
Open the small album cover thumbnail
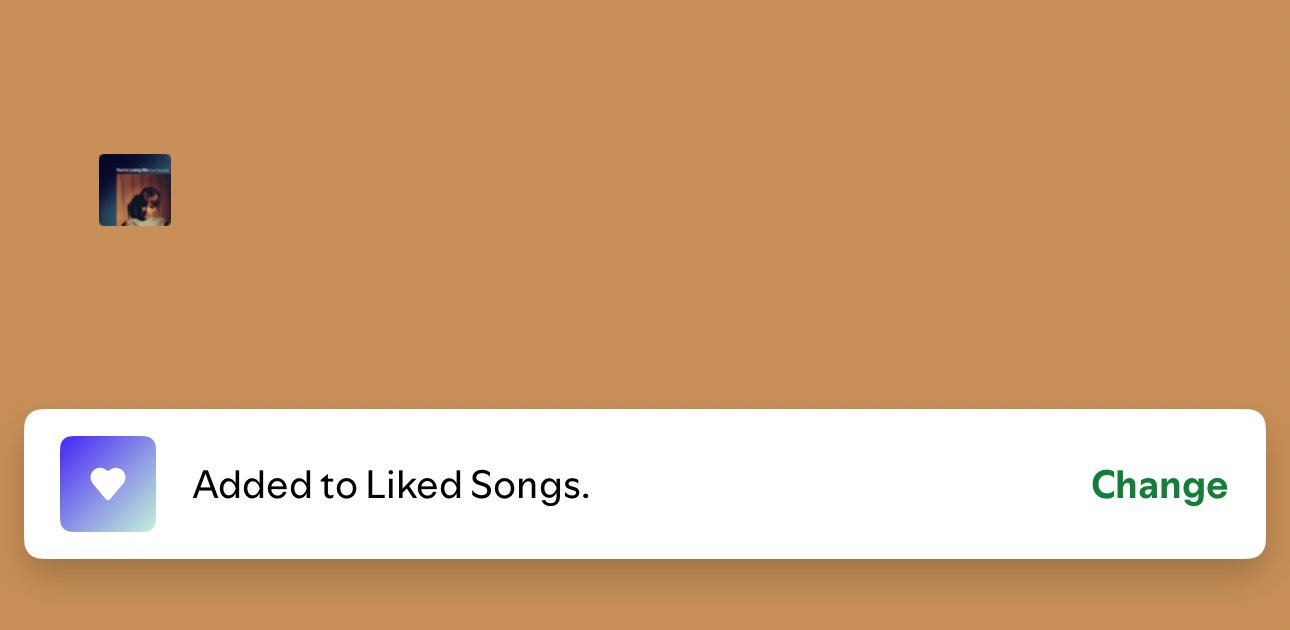click(135, 190)
